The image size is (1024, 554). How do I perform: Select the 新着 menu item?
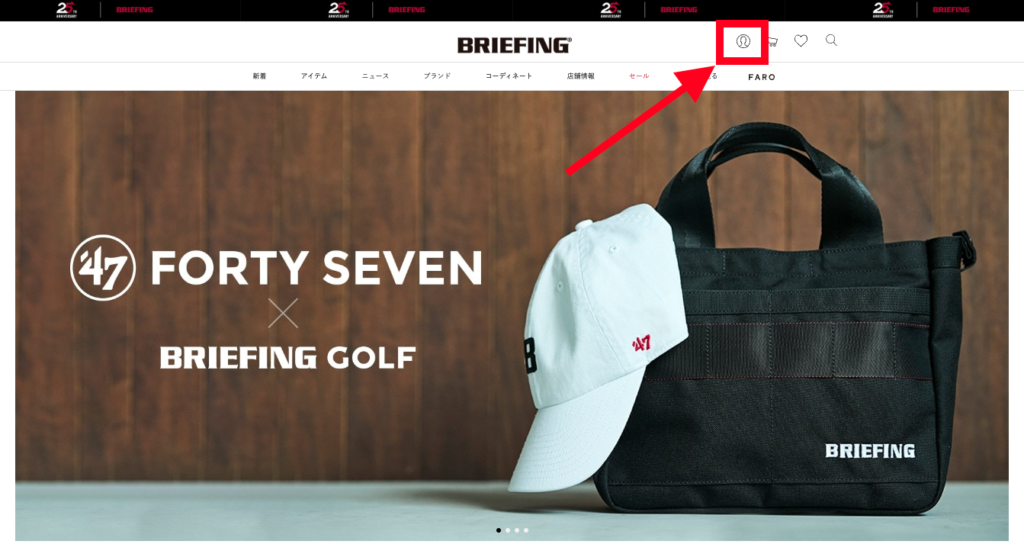pos(259,76)
